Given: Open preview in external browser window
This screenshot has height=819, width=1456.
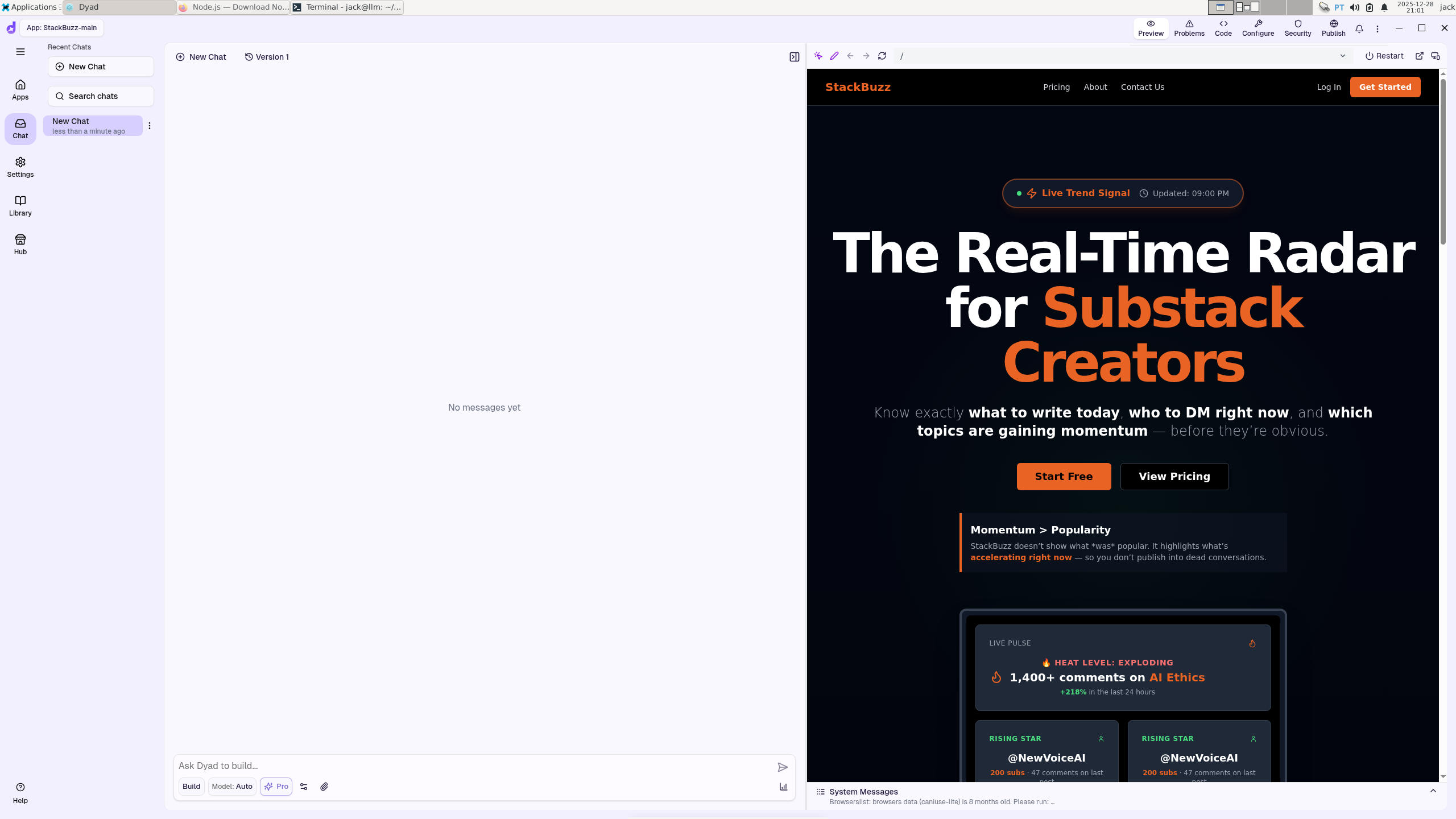Looking at the screenshot, I should point(1420,56).
